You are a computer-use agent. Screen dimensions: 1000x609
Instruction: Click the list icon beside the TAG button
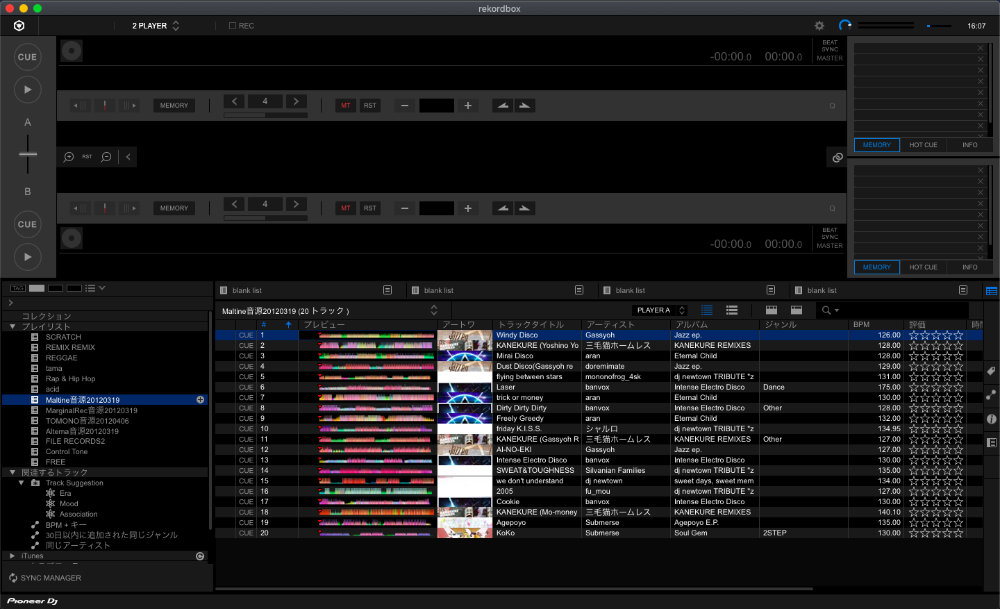[91, 288]
